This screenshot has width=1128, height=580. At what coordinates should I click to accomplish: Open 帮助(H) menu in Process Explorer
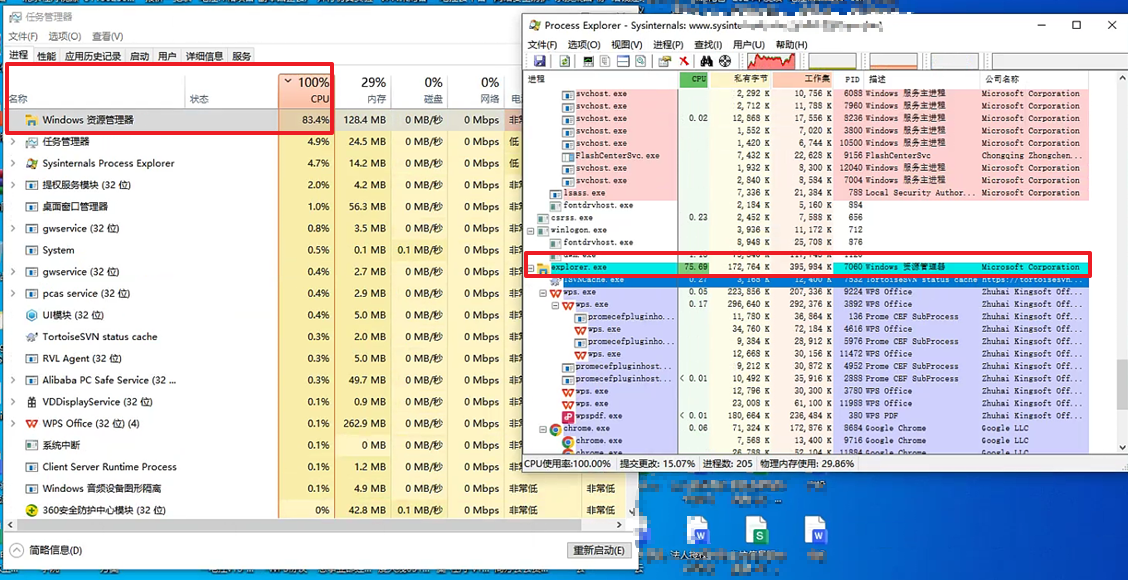click(792, 45)
